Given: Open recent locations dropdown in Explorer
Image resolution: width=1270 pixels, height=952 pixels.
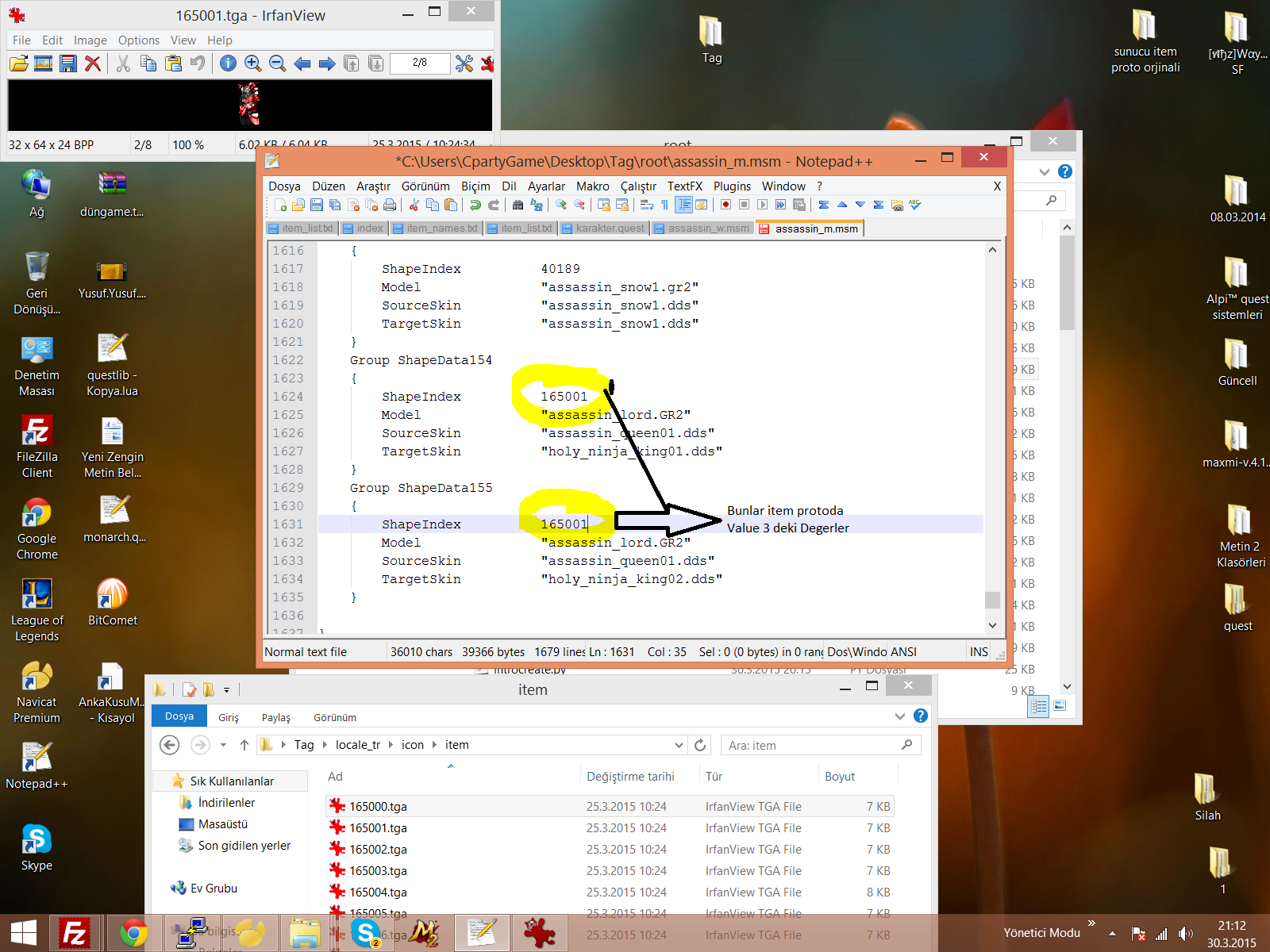Looking at the screenshot, I should [223, 745].
